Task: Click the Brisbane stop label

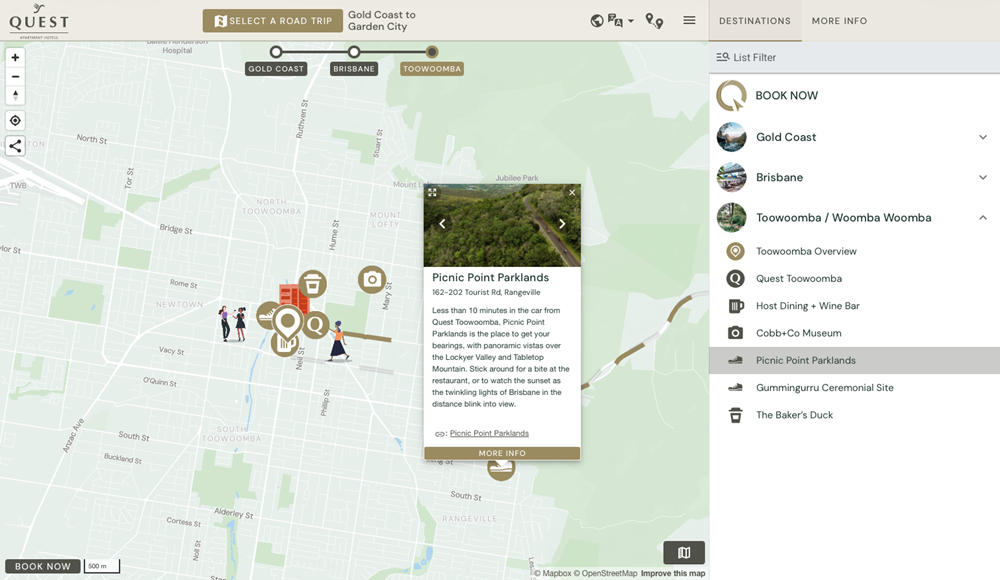Action: click(x=354, y=69)
